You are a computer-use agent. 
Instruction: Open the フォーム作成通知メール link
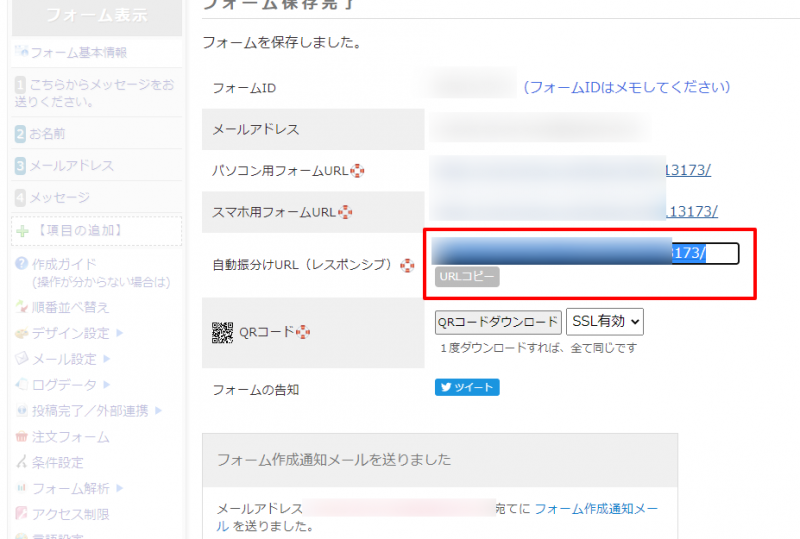[x=595, y=510]
